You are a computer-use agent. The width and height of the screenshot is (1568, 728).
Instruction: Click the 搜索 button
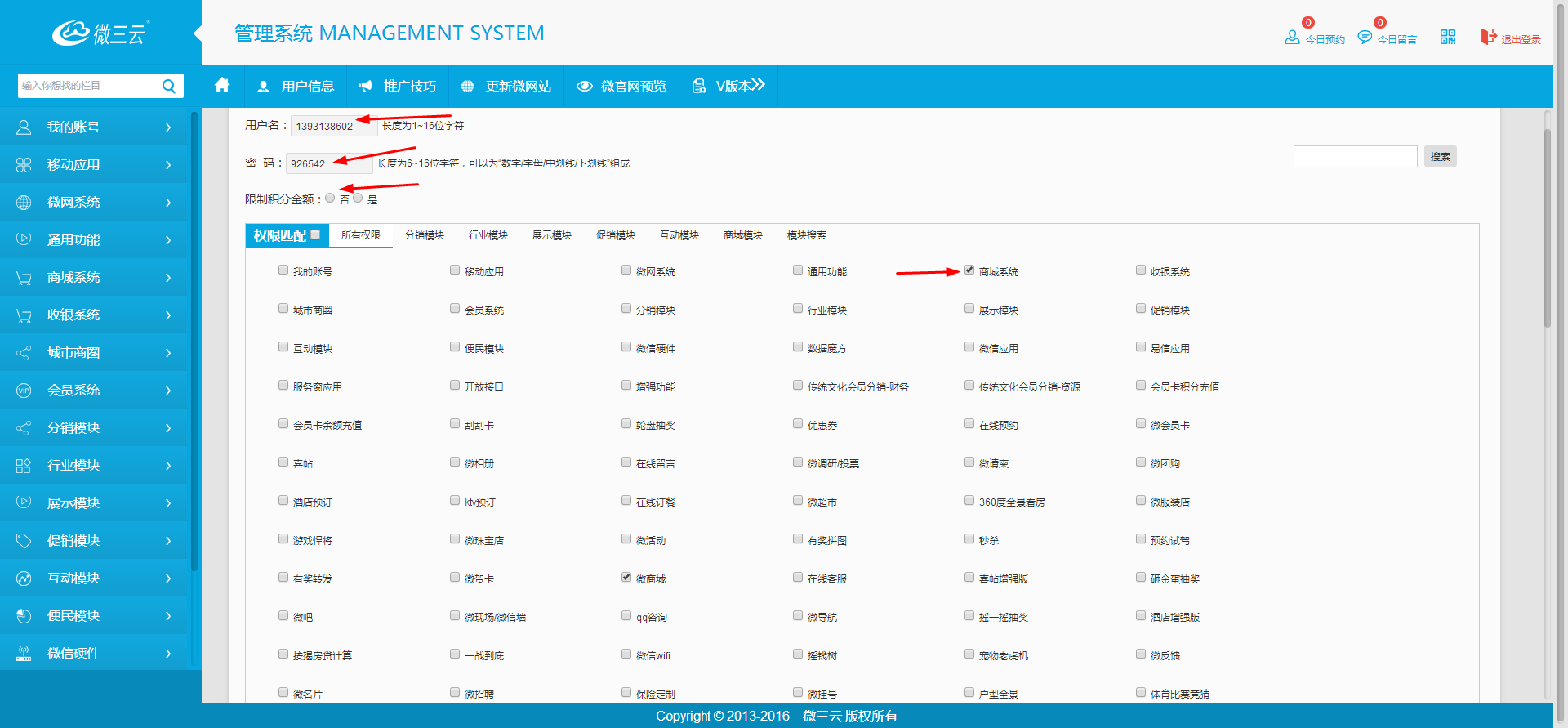[x=1440, y=157]
